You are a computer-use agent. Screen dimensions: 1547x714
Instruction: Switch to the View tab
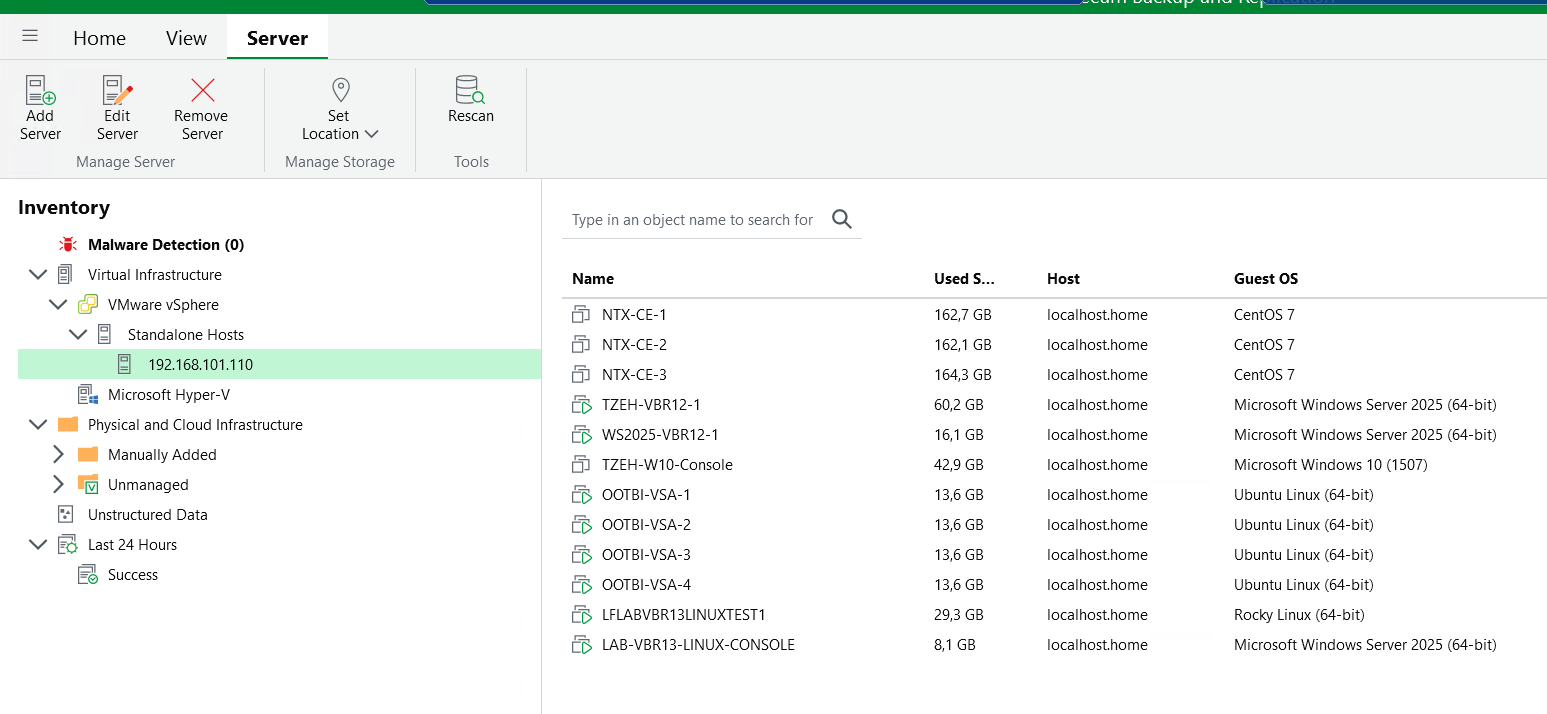tap(186, 37)
